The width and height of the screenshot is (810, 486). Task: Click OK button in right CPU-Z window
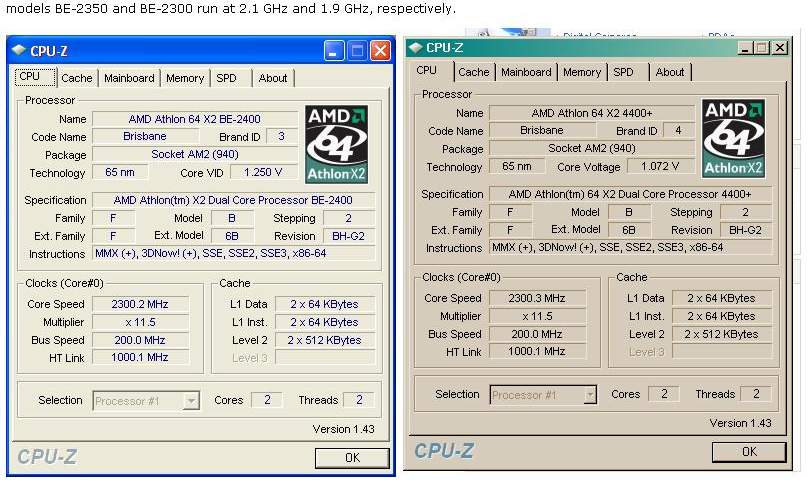click(x=749, y=452)
